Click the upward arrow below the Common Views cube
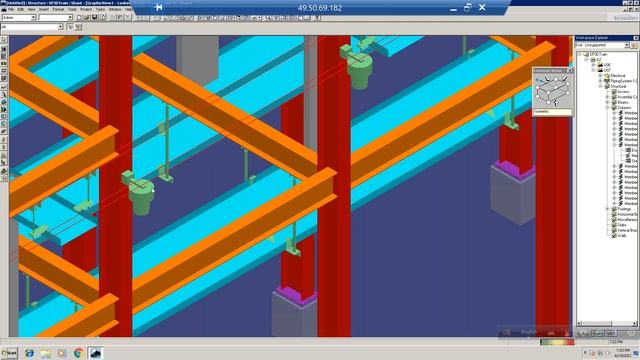 [x=556, y=103]
